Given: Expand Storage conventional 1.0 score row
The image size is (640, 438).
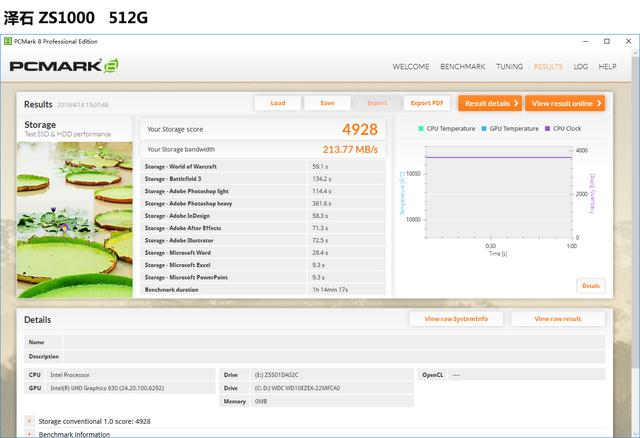Looking at the screenshot, I should tap(29, 421).
